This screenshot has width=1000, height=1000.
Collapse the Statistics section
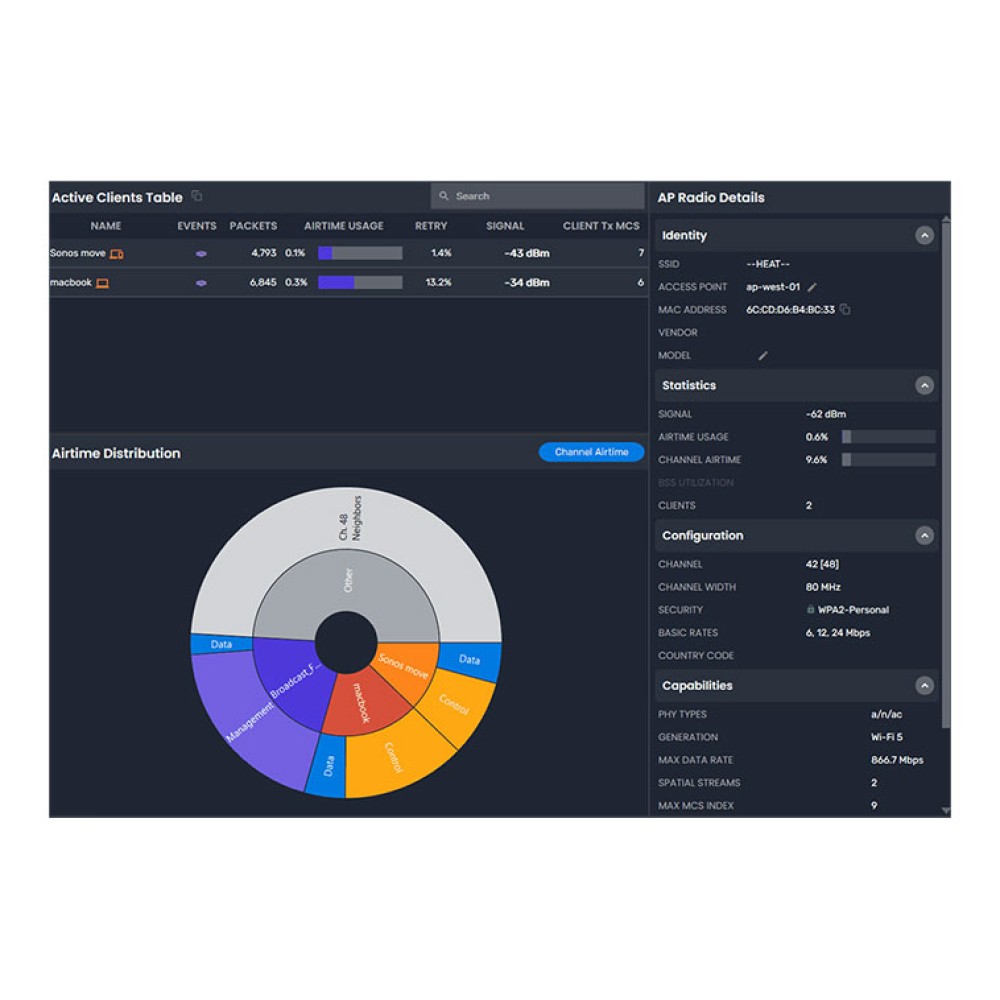924,386
